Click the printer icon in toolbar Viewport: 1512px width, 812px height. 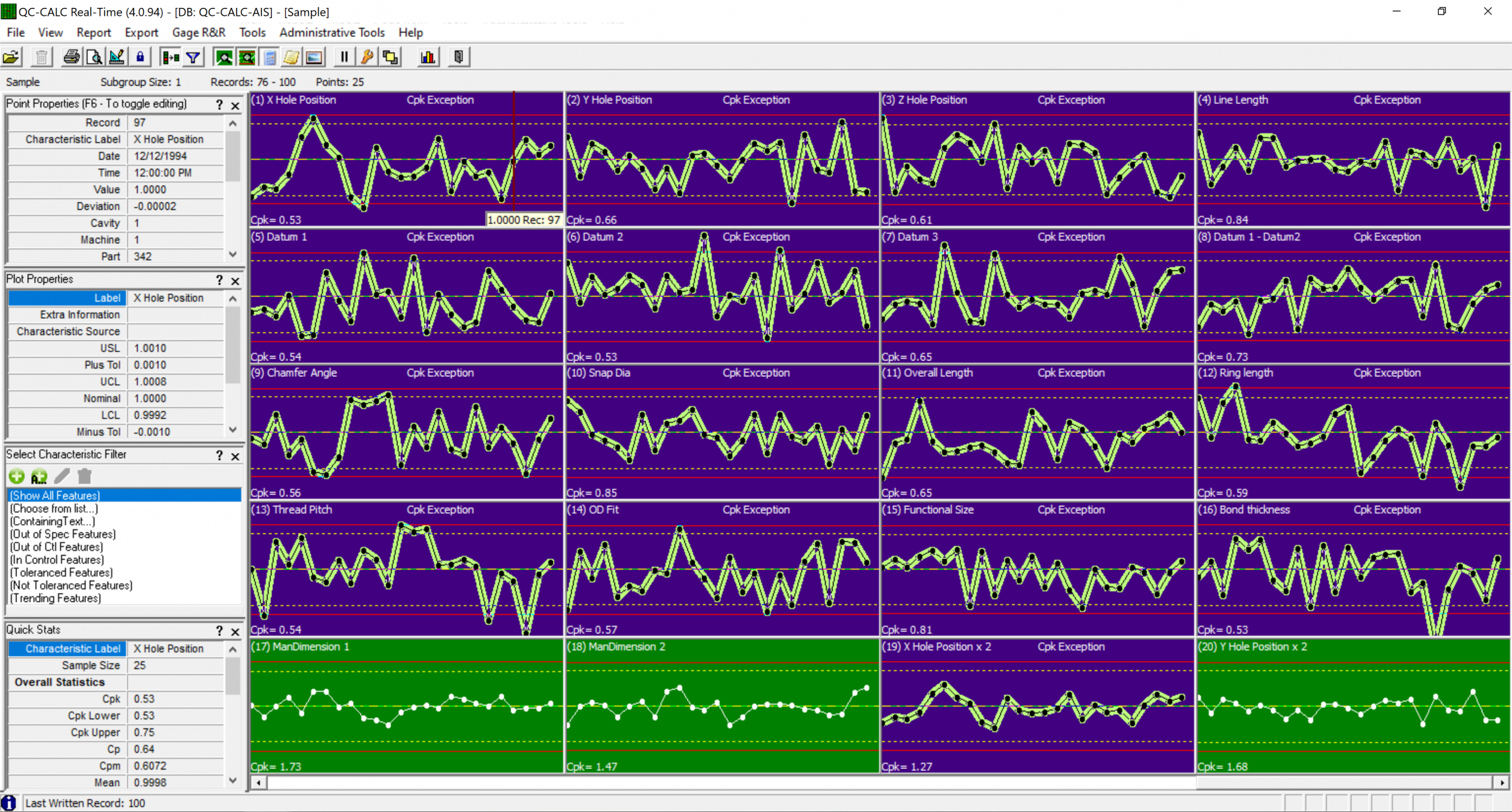tap(71, 57)
